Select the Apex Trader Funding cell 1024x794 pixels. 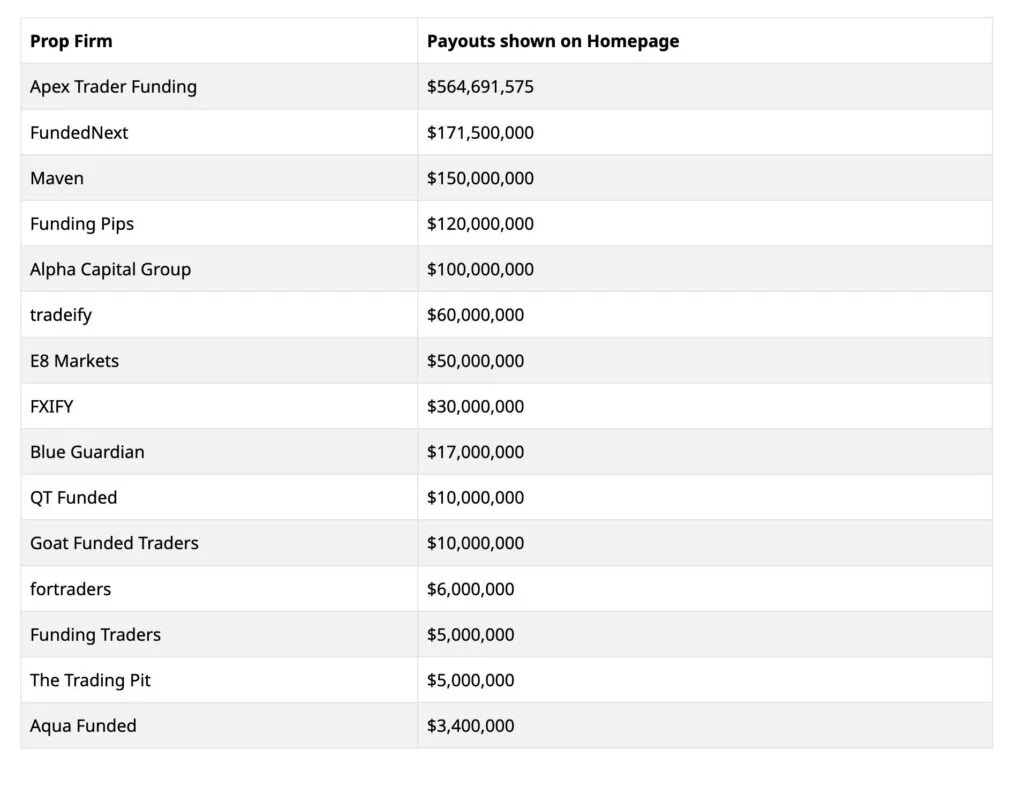click(113, 87)
